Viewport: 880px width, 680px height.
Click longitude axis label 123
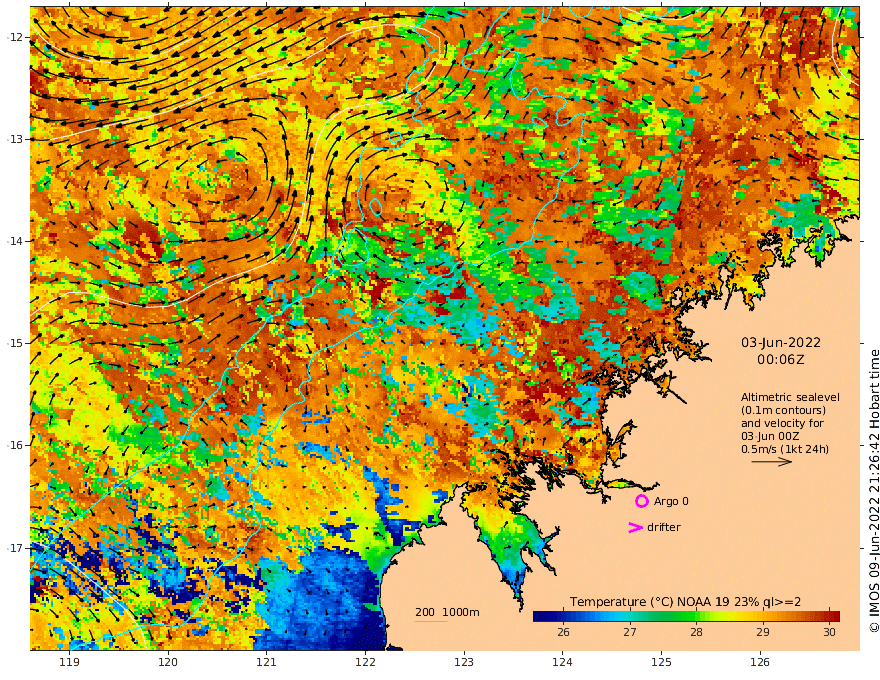(x=464, y=663)
